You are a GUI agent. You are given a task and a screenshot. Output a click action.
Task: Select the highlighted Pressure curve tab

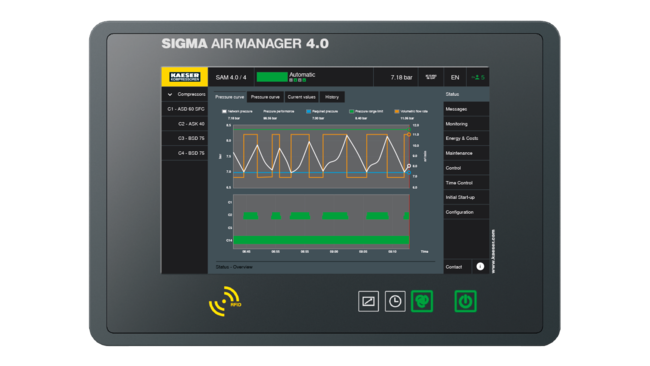pos(230,97)
